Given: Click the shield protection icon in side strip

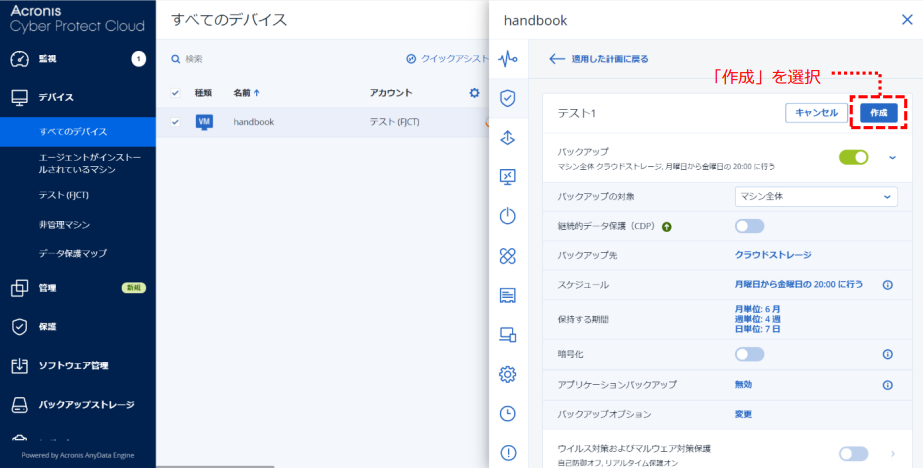Looking at the screenshot, I should [x=508, y=98].
